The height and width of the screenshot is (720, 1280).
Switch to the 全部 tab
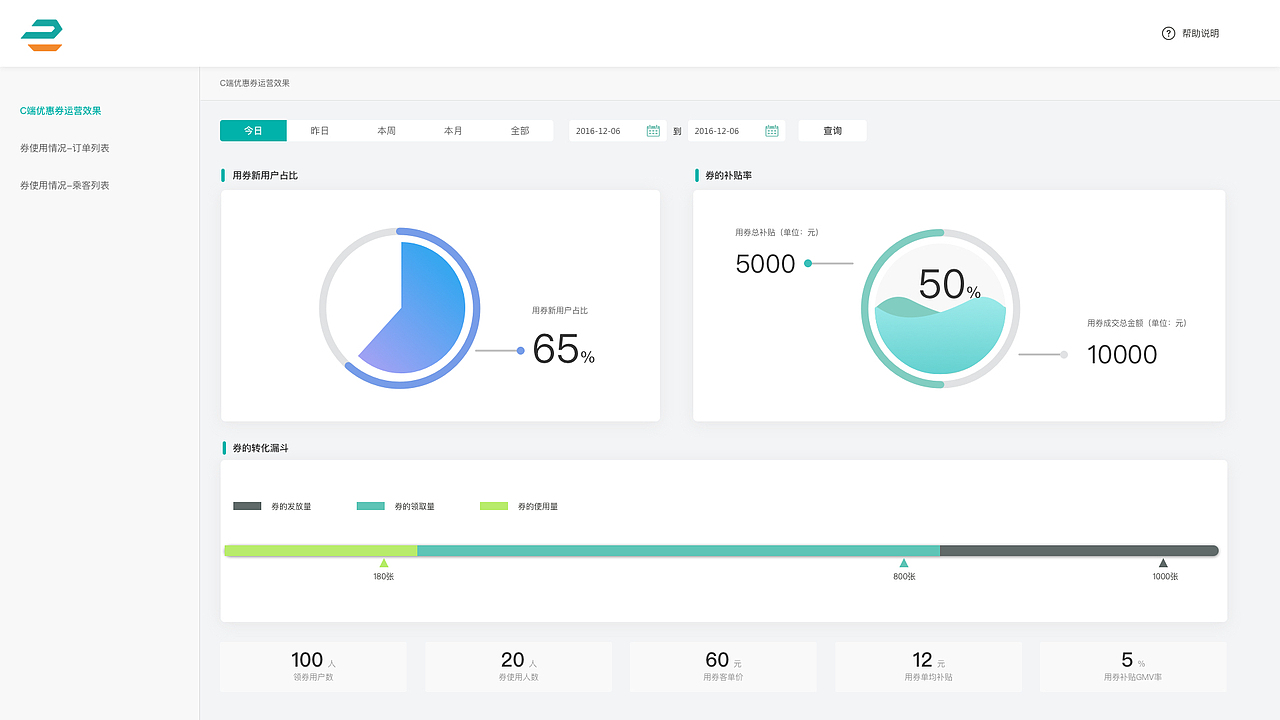[520, 131]
